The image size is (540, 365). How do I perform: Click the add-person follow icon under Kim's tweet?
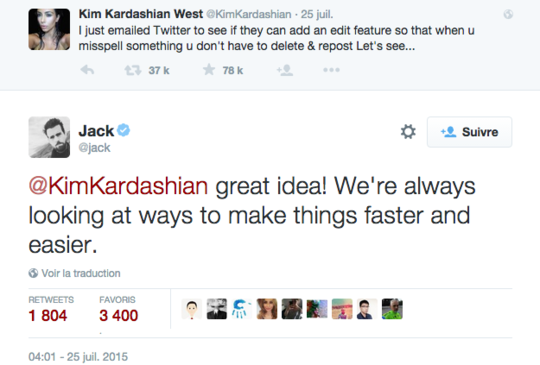pos(285,70)
